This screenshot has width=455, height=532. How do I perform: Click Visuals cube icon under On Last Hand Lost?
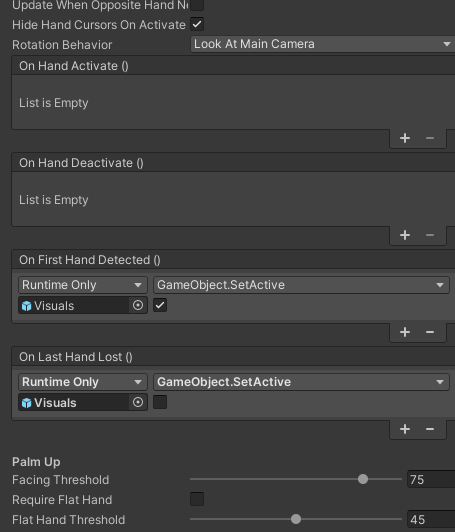click(26, 403)
